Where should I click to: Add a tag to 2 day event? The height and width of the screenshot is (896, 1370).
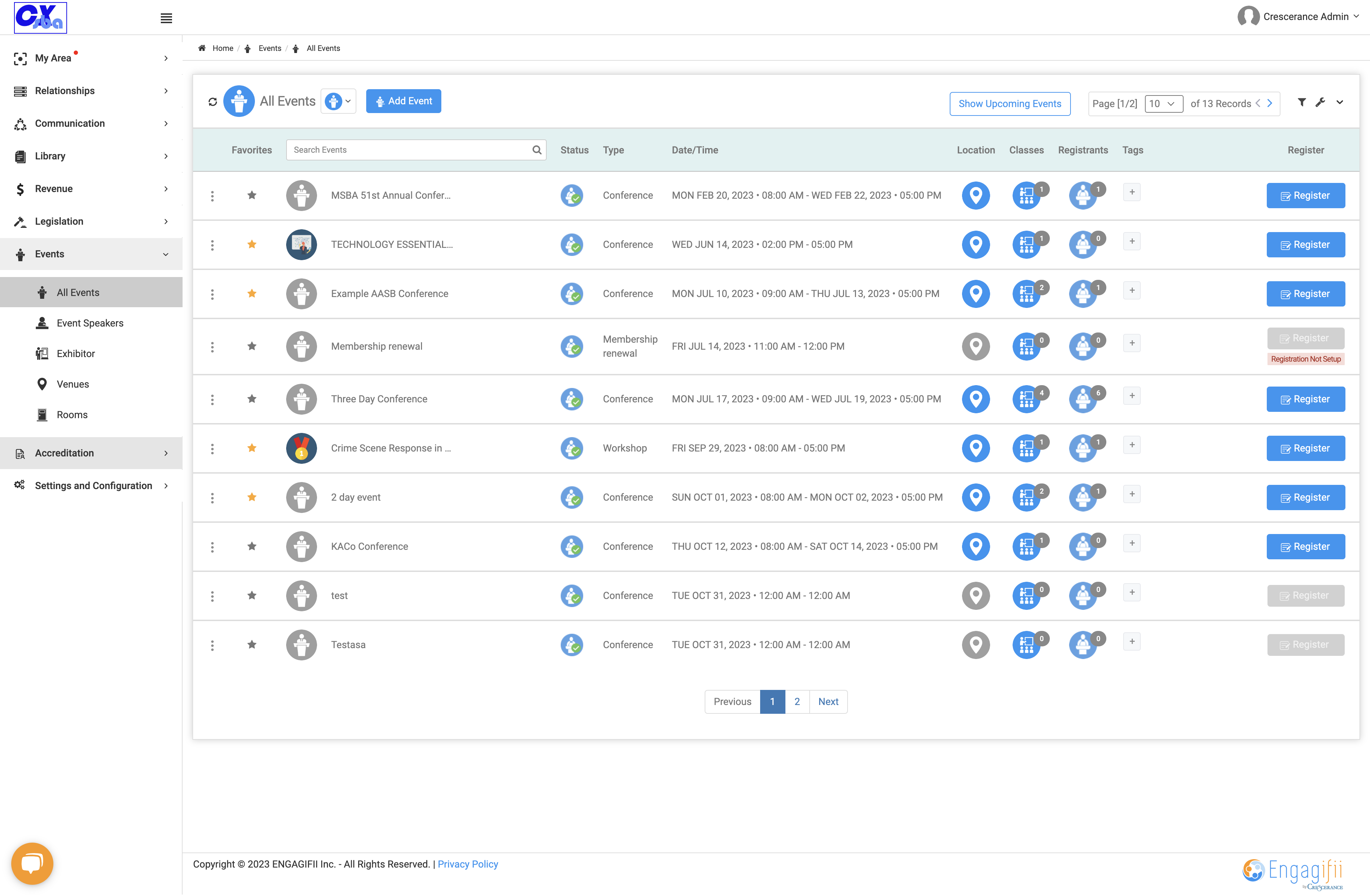pyautogui.click(x=1132, y=494)
